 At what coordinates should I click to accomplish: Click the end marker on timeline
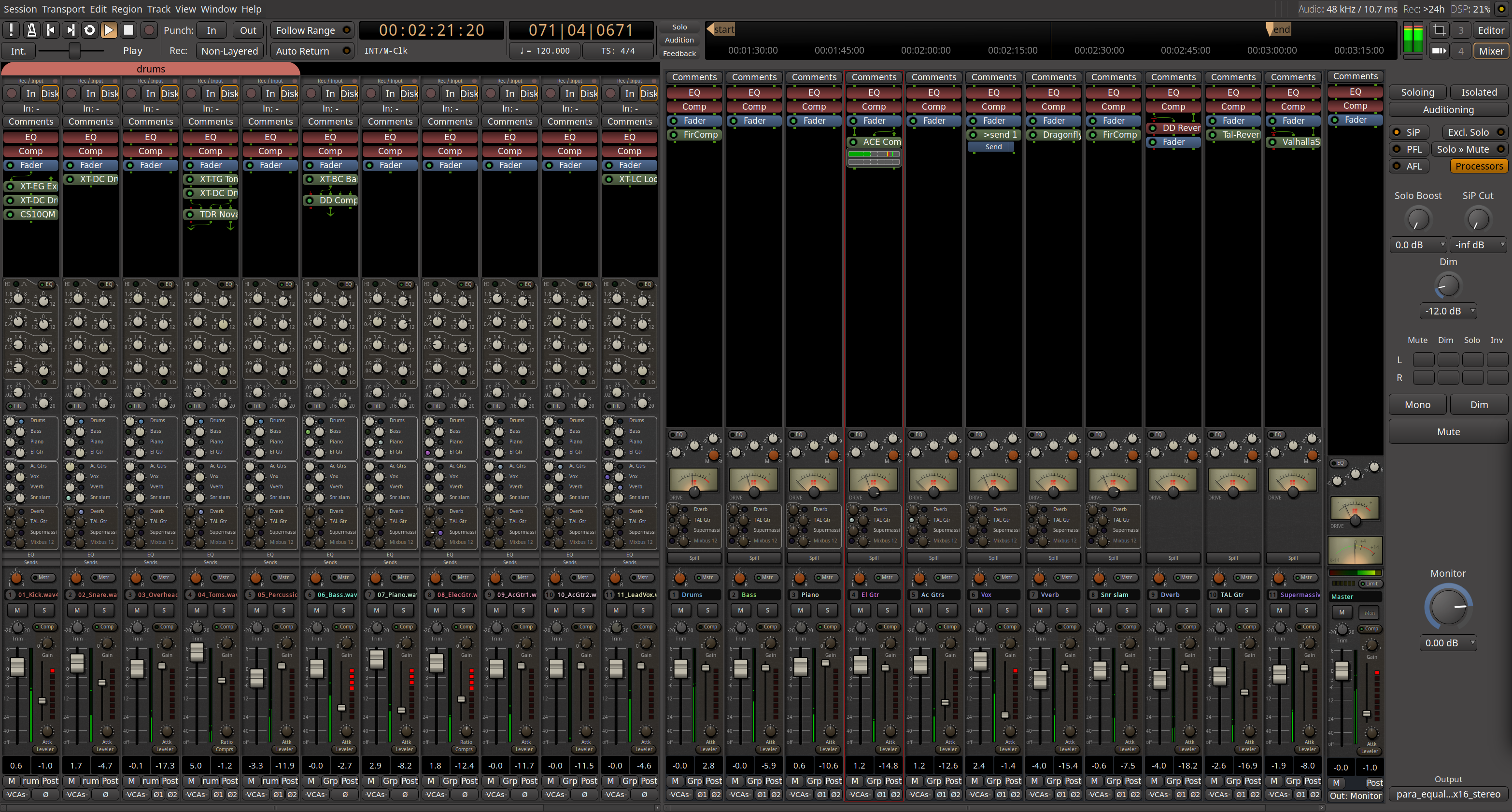(1278, 29)
